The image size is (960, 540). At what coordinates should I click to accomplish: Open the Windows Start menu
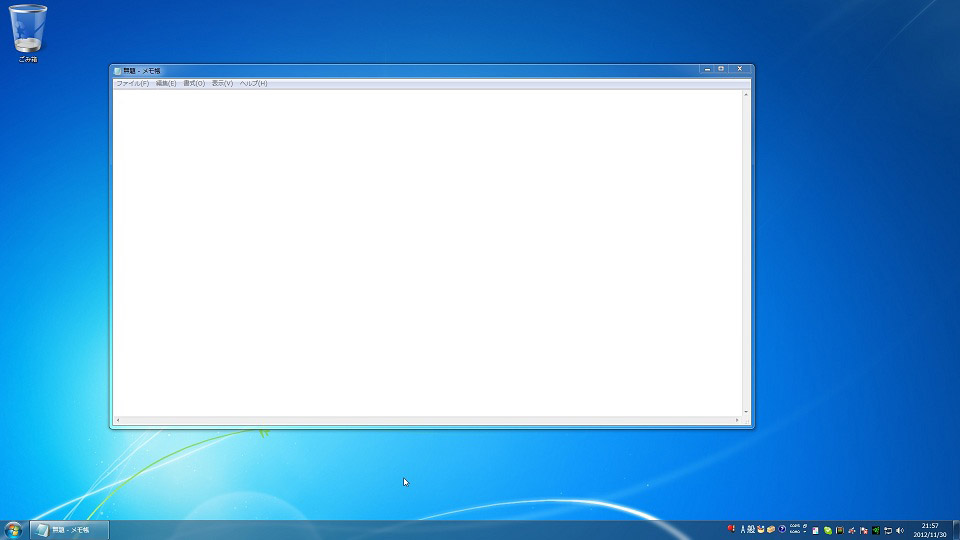(x=13, y=530)
